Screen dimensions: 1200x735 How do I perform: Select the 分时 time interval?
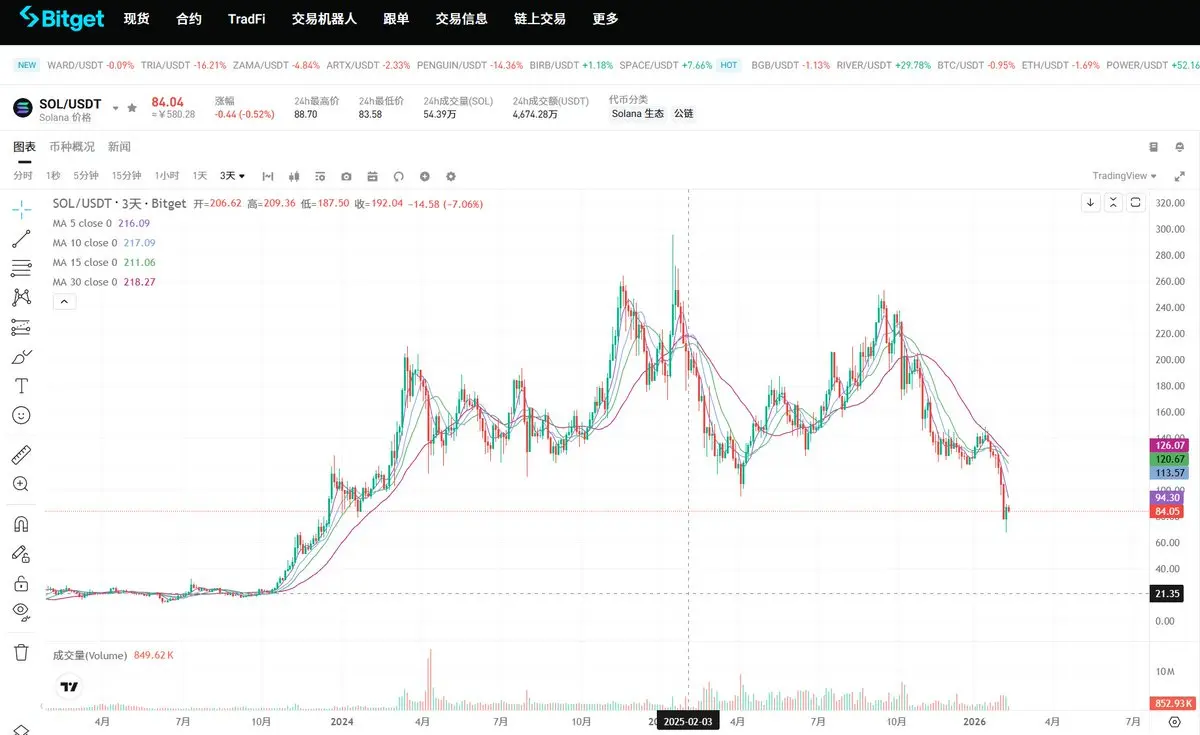click(x=23, y=176)
